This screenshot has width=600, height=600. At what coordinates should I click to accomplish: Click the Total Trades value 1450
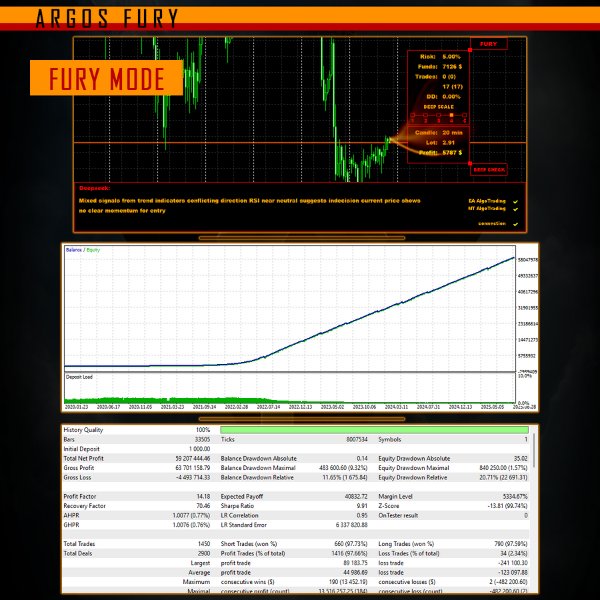point(204,544)
